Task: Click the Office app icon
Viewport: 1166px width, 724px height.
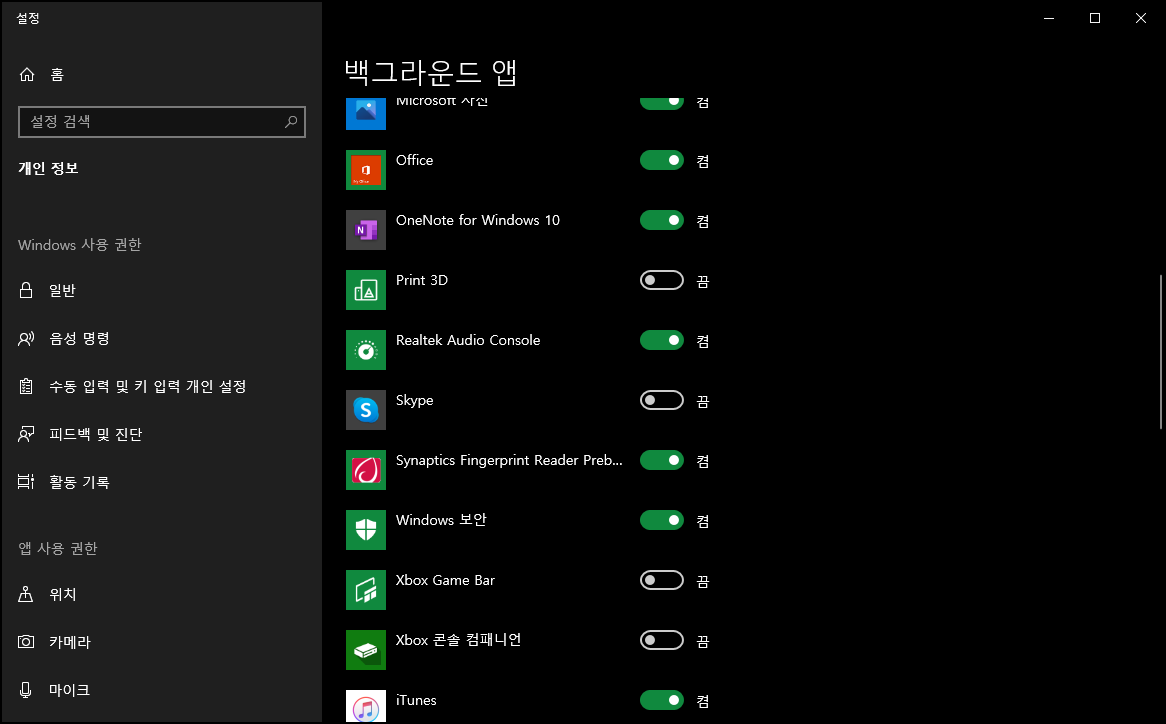Action: coord(366,169)
